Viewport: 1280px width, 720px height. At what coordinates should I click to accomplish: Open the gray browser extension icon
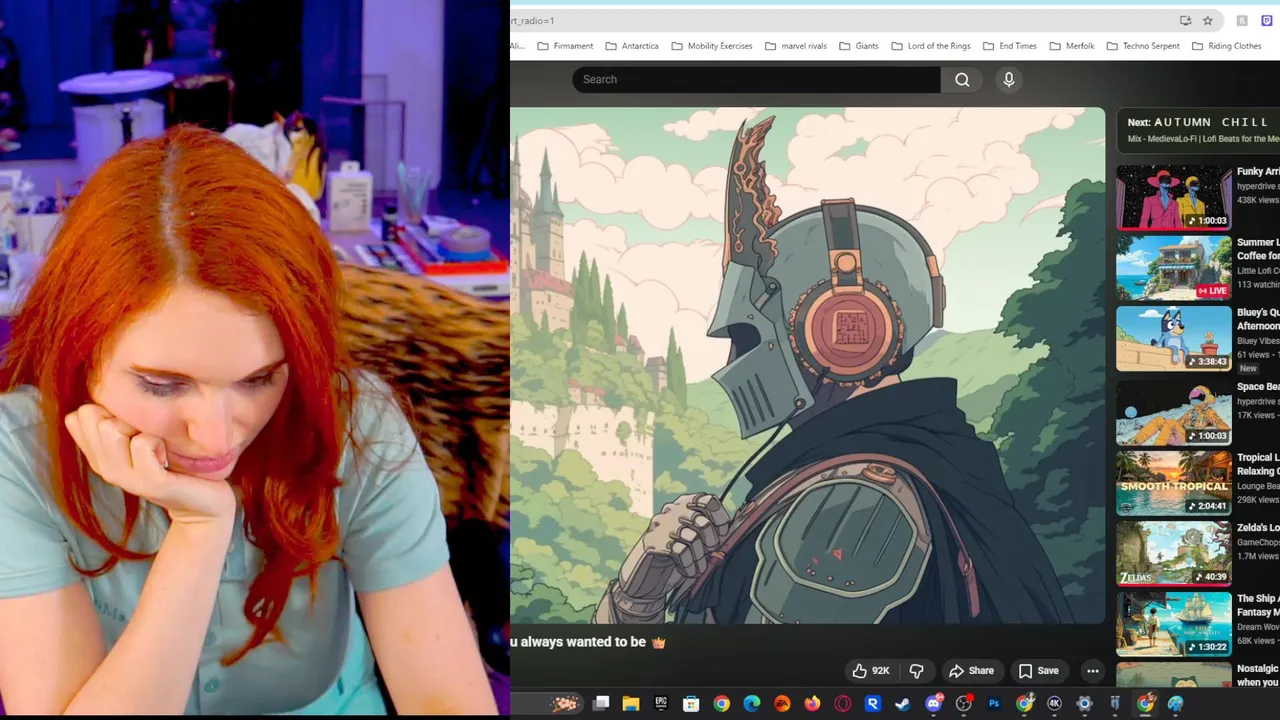[x=1242, y=20]
